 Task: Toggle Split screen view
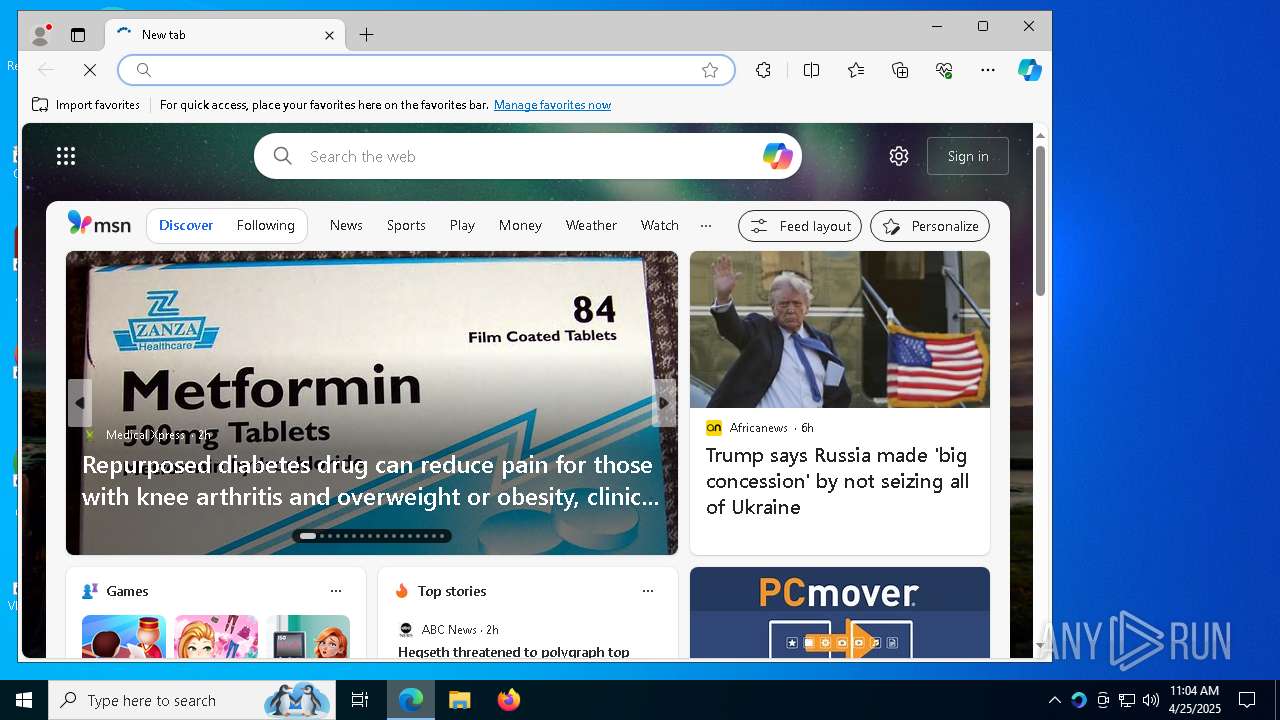coord(811,70)
